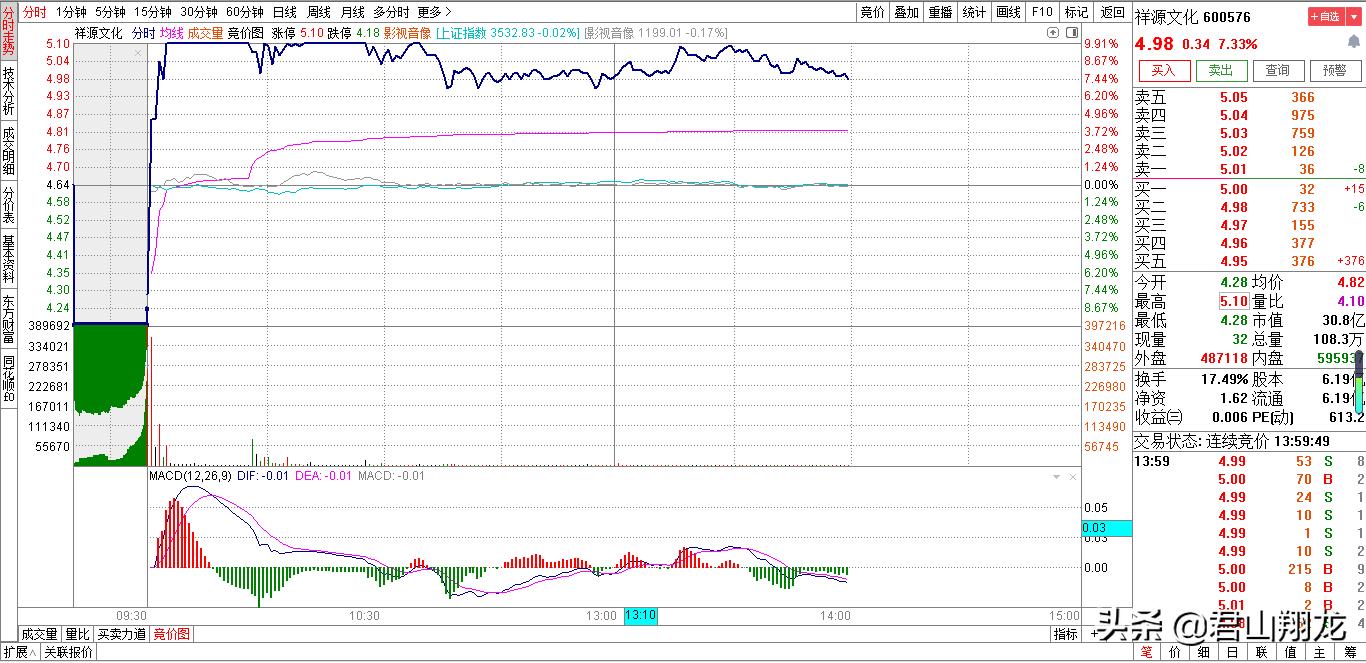Toggle the 成交量 indicator in chart header
This screenshot has width=1366, height=663.
205,33
